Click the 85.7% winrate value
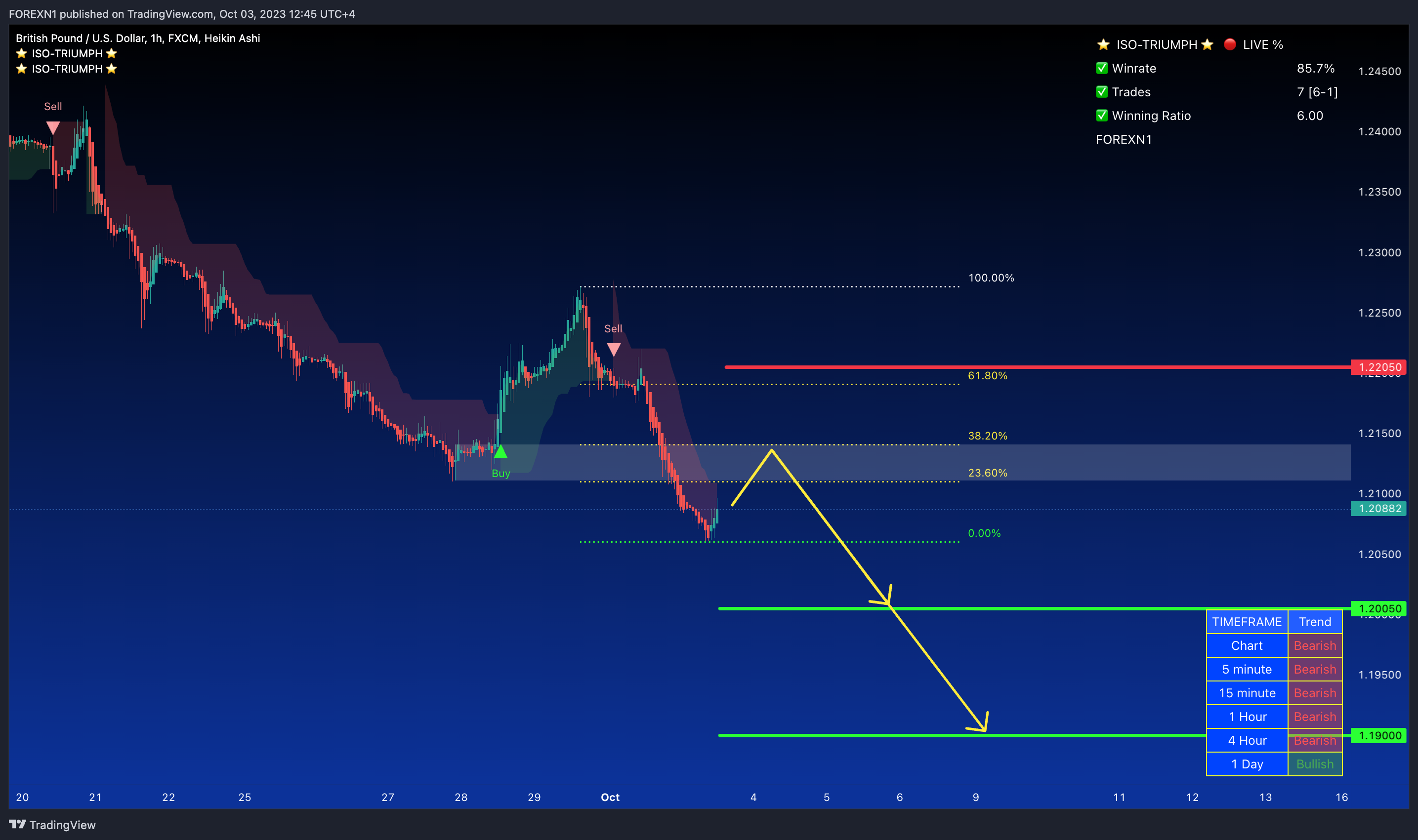Screen dimensions: 1418x840 tap(1316, 68)
